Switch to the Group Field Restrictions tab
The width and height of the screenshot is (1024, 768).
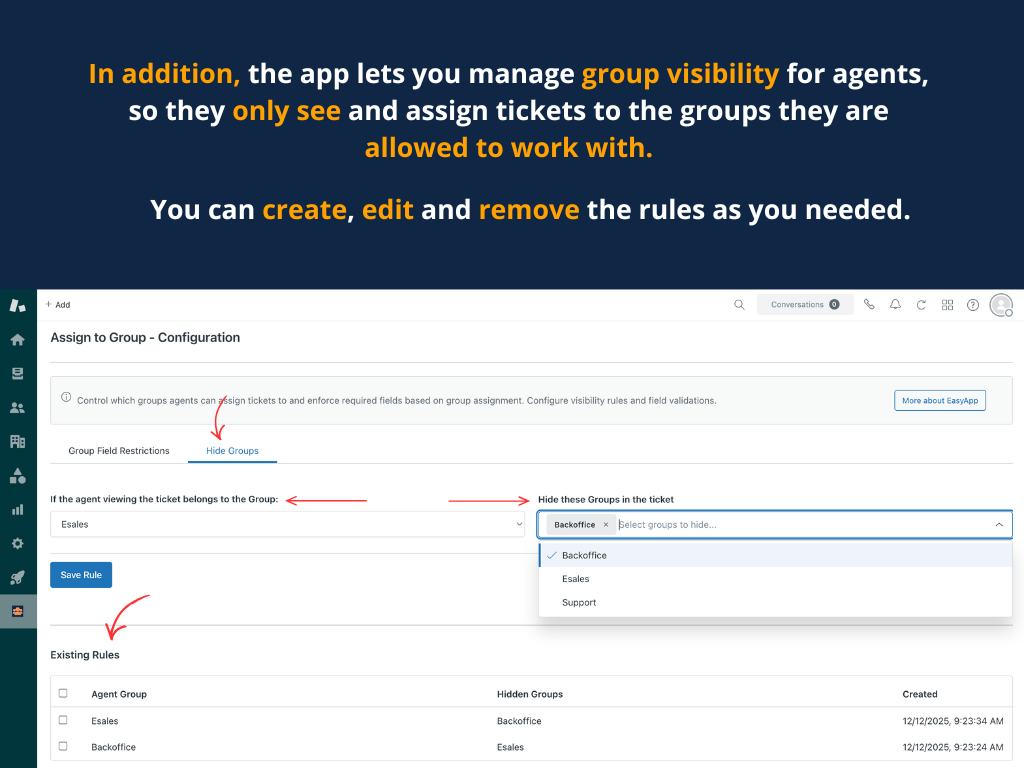(118, 450)
